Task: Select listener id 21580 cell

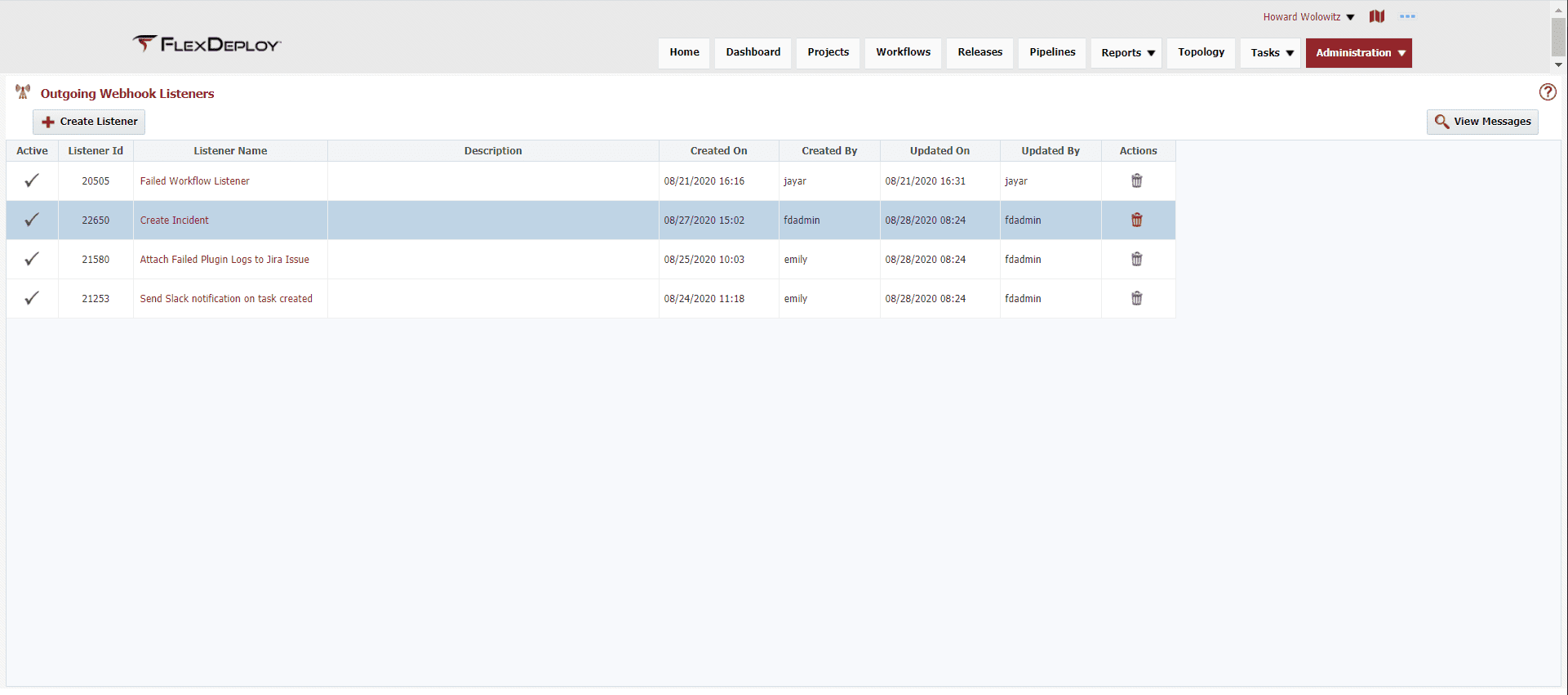Action: pyautogui.click(x=96, y=260)
